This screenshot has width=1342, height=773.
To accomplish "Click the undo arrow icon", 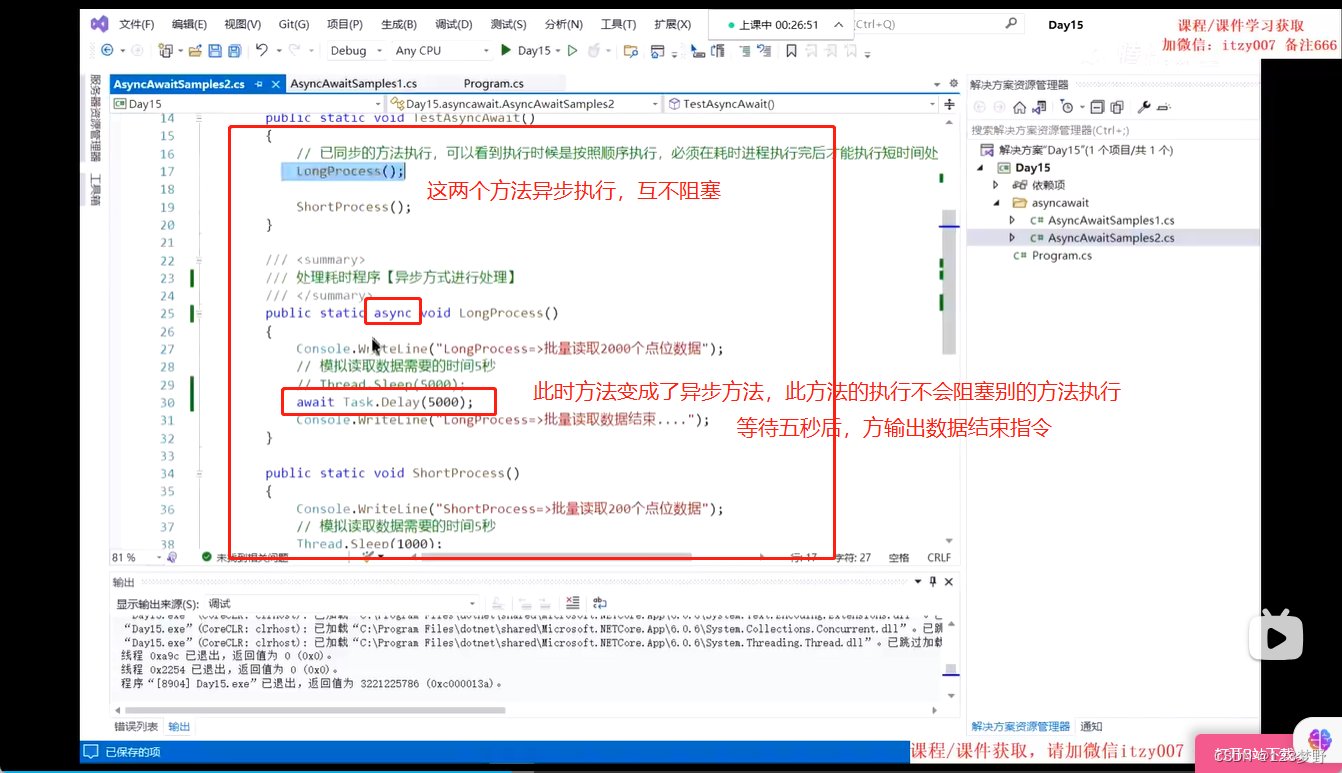I will click(x=261, y=50).
